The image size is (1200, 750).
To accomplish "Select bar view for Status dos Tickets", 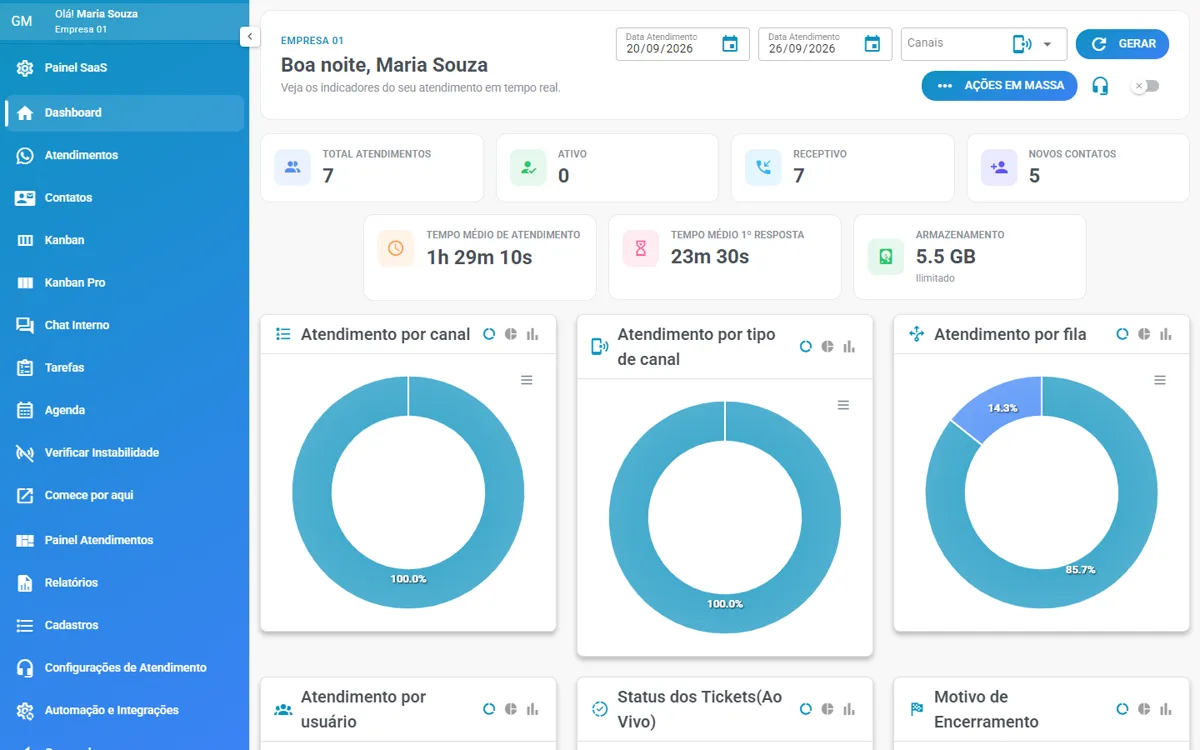I will (849, 709).
